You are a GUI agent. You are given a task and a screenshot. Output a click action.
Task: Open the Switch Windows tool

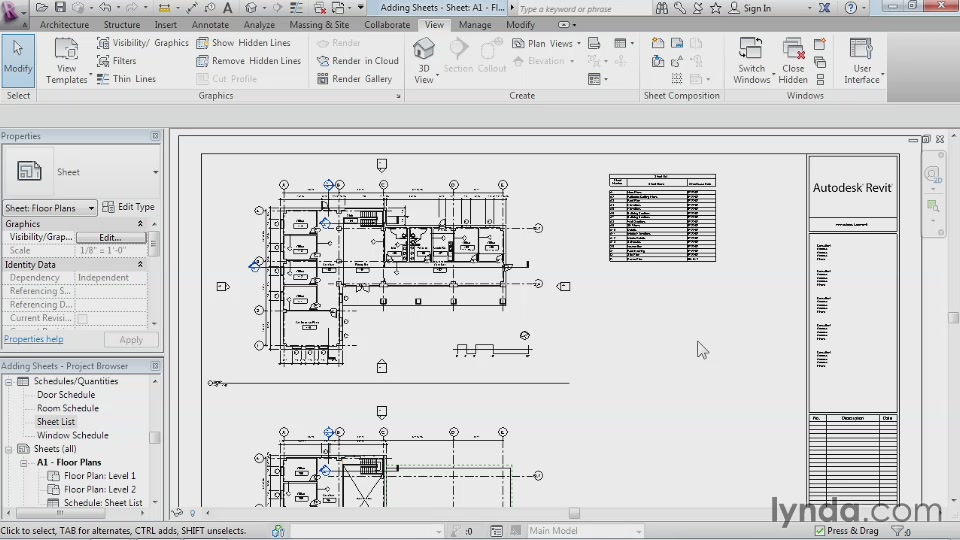point(751,60)
